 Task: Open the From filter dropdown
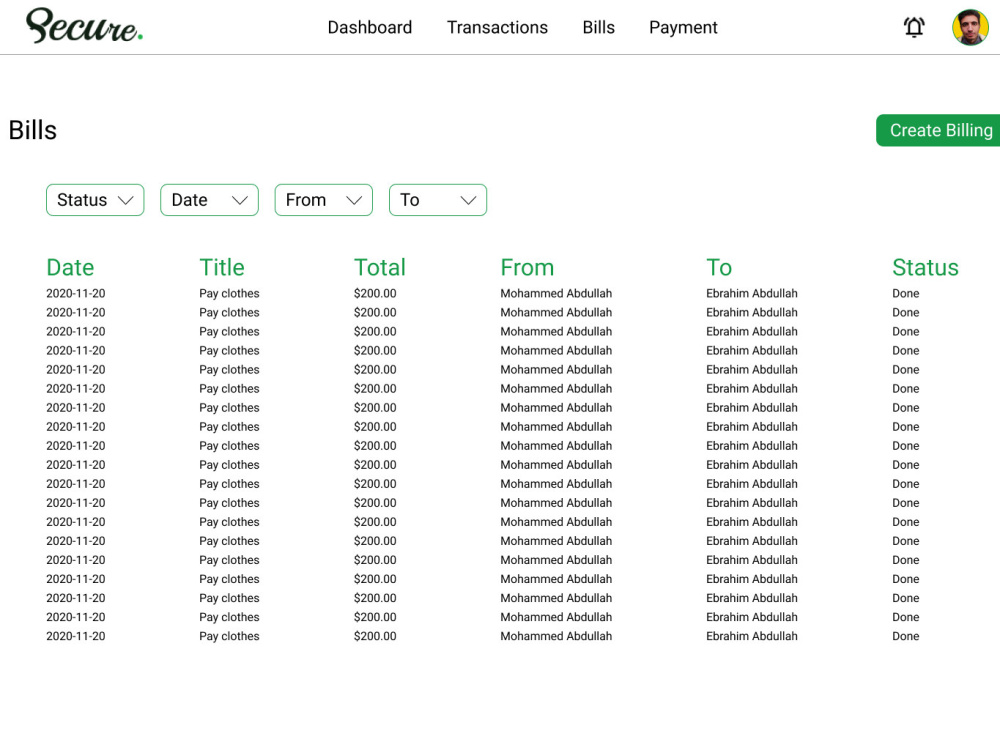coord(323,200)
